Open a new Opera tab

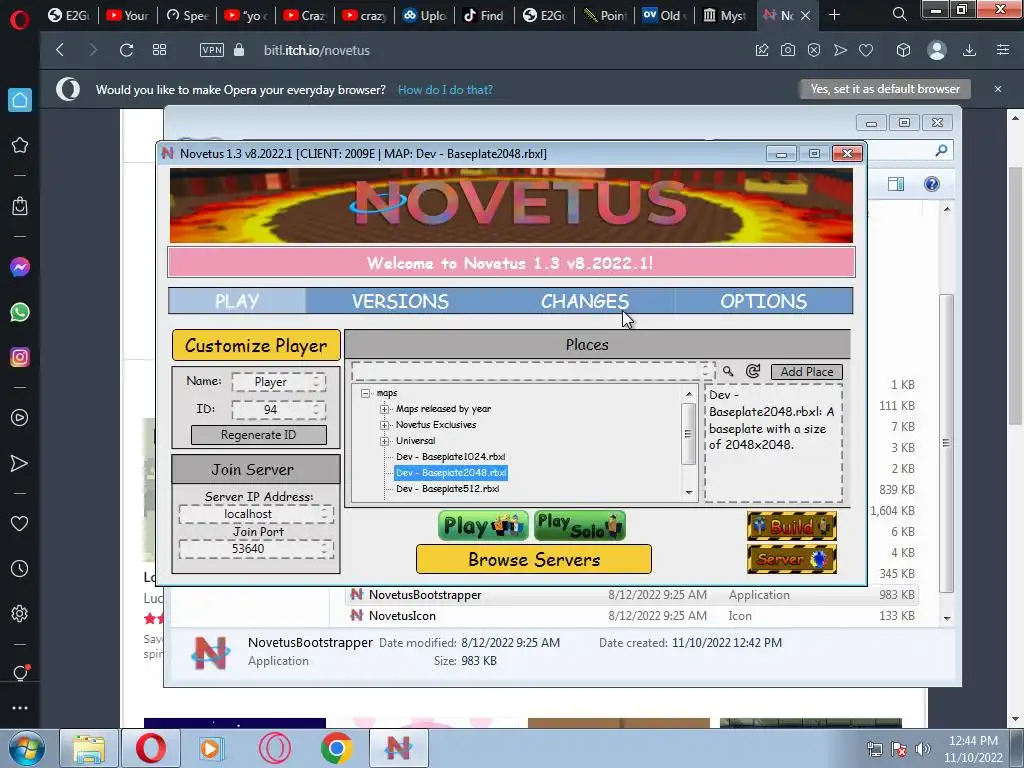[x=834, y=14]
